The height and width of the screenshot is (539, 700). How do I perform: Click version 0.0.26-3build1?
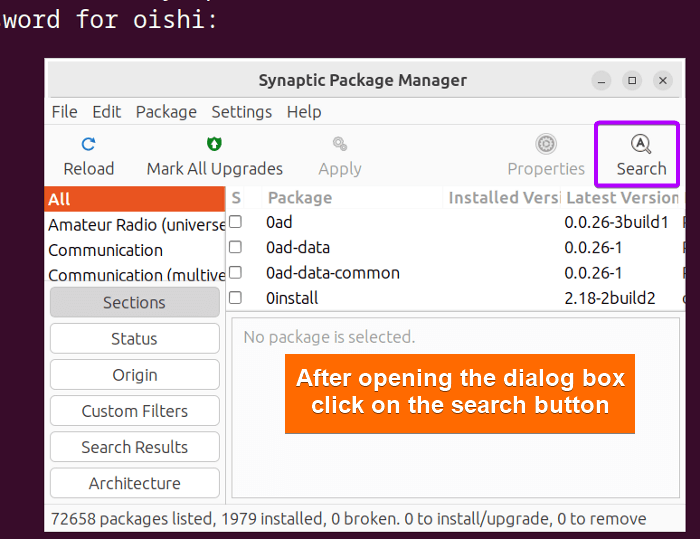[616, 222]
